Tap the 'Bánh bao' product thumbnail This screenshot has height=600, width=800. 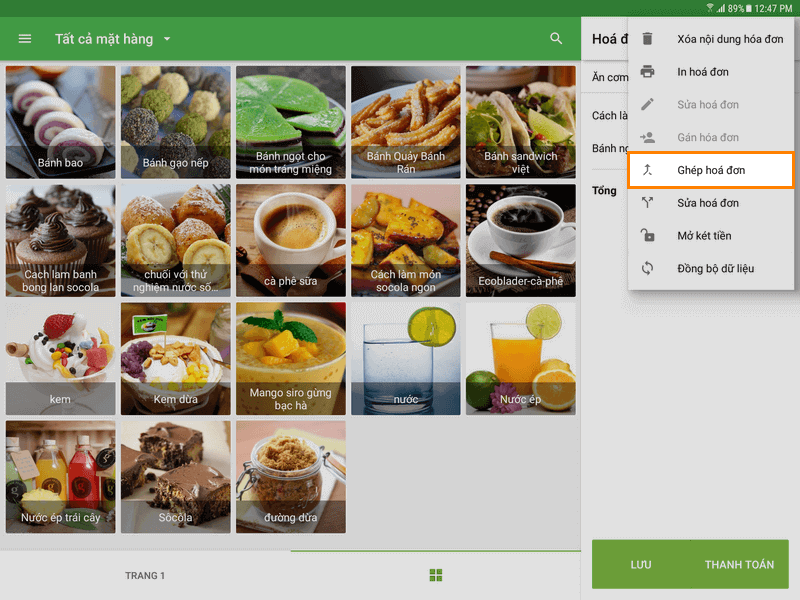click(x=61, y=122)
